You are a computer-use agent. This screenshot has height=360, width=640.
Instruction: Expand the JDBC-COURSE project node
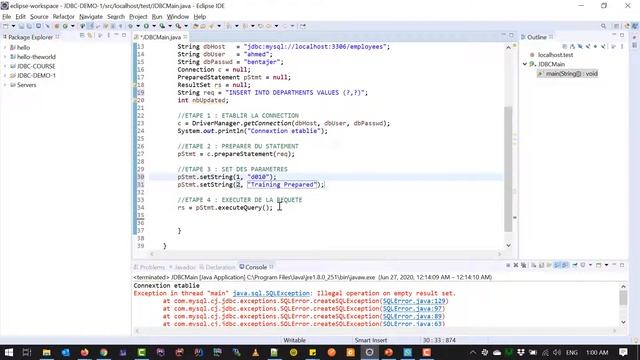(5, 66)
